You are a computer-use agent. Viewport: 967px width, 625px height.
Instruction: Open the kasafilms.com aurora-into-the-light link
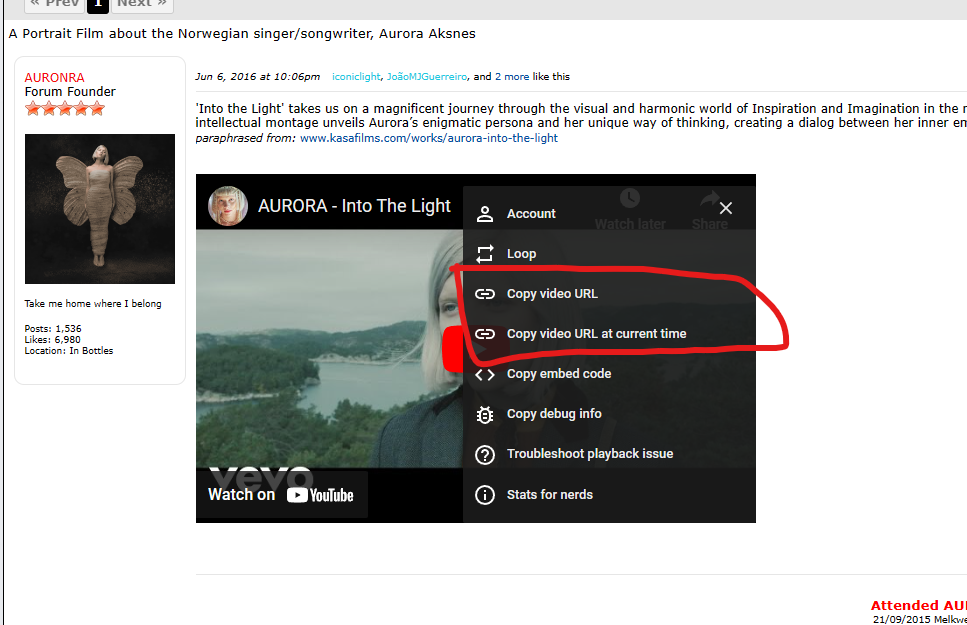429,138
